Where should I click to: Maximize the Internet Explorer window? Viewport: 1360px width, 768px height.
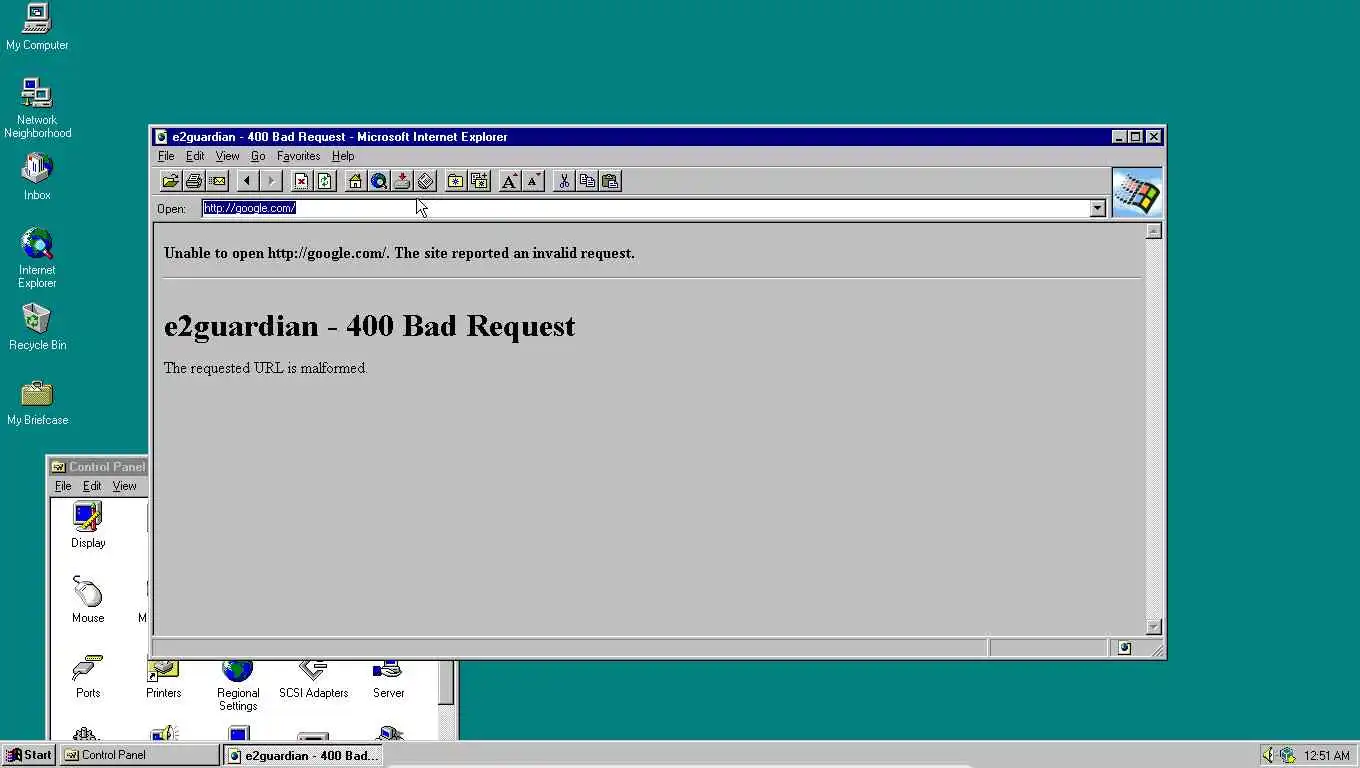pyautogui.click(x=1136, y=137)
